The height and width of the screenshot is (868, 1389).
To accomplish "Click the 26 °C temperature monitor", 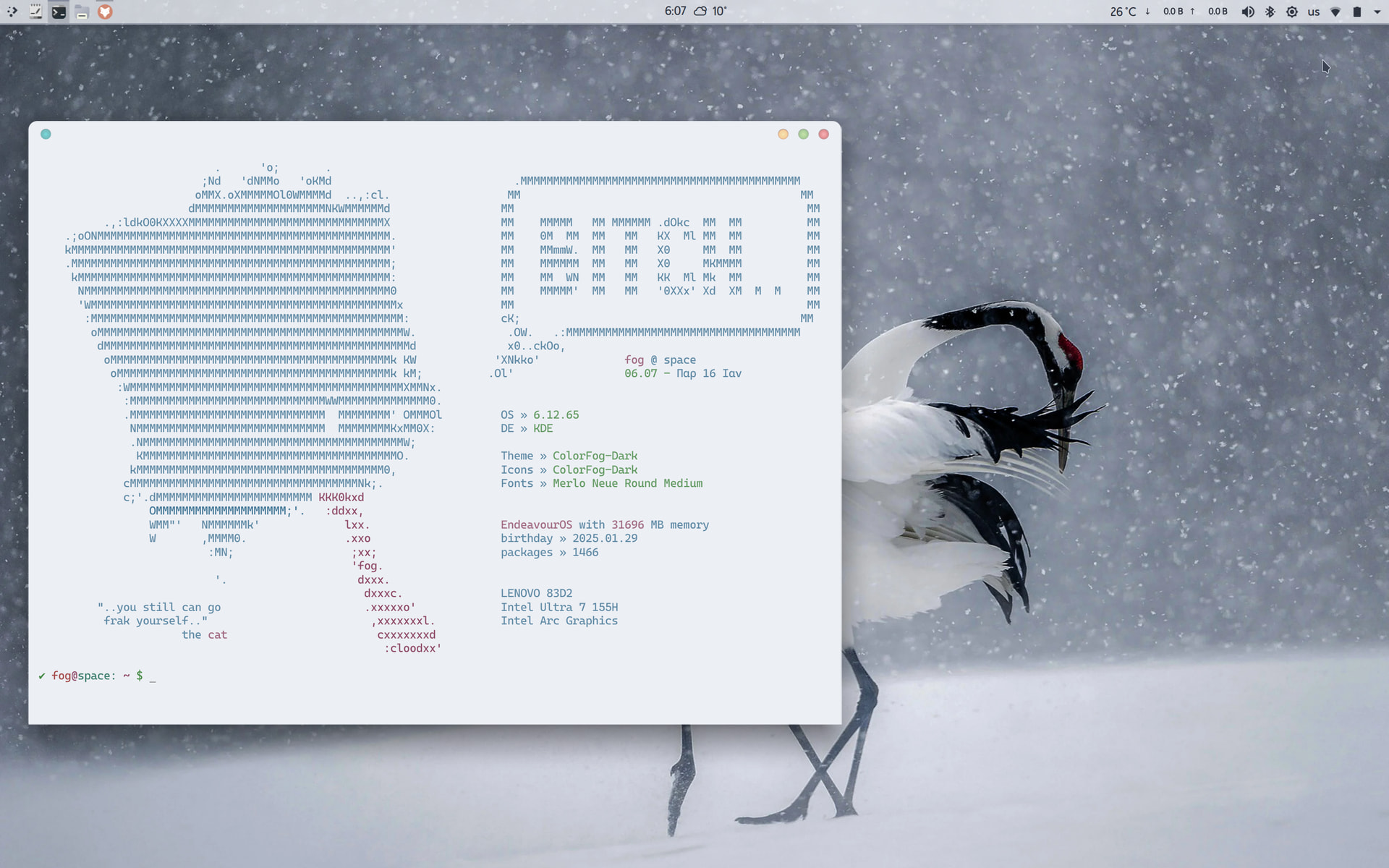I will pos(1123,12).
